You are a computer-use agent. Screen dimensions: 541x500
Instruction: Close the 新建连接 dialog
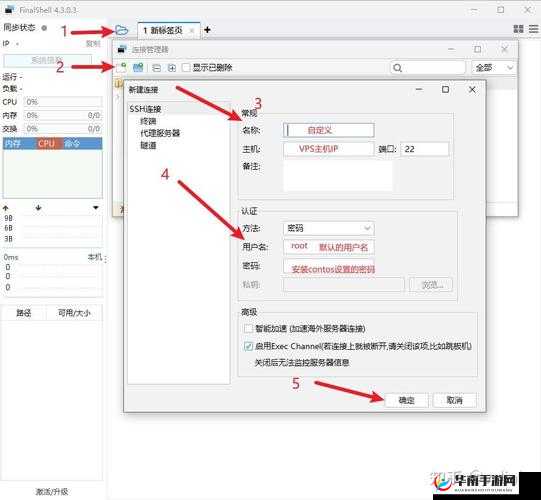[472, 90]
